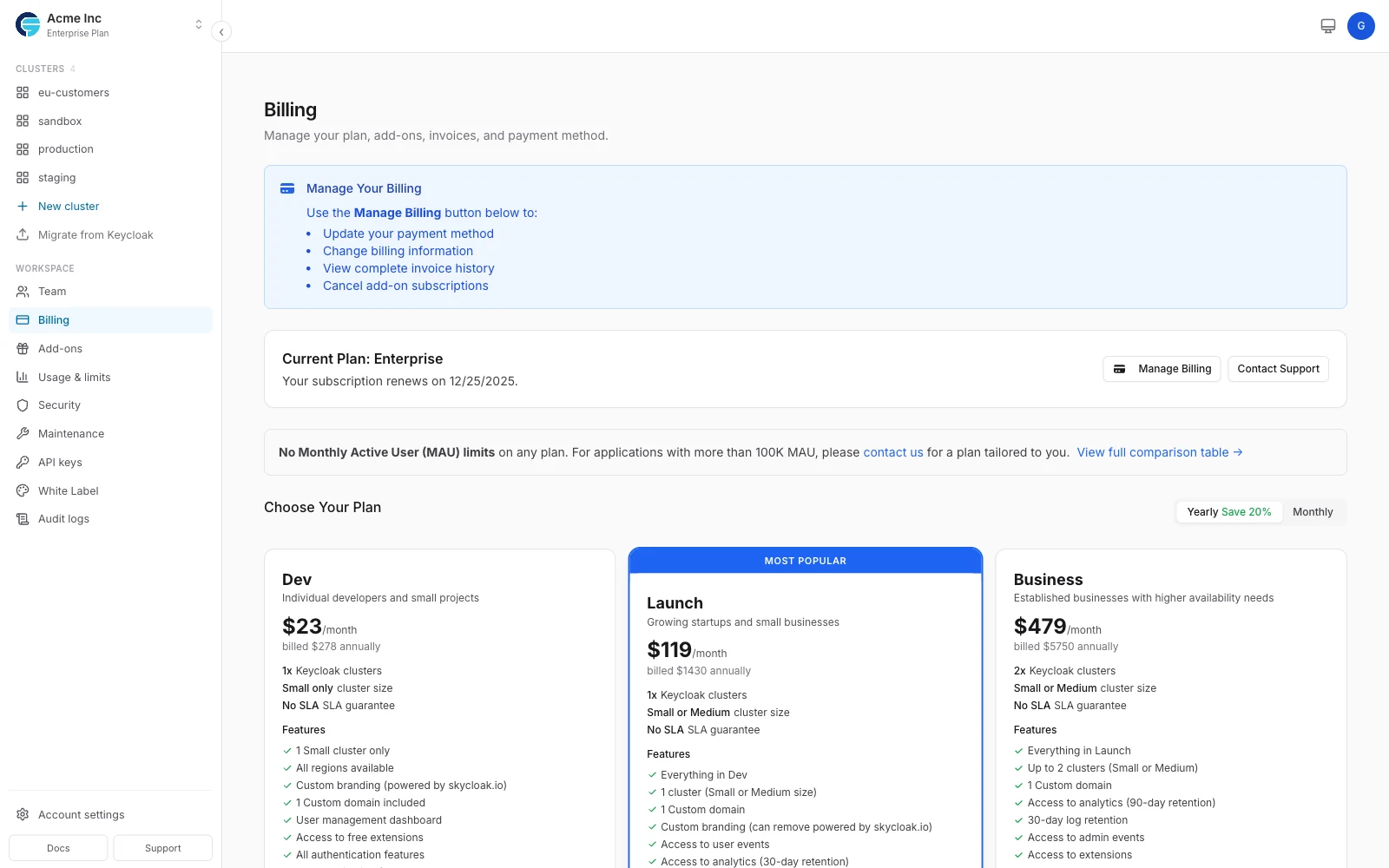Open the Usage & limits chart icon

click(x=23, y=378)
